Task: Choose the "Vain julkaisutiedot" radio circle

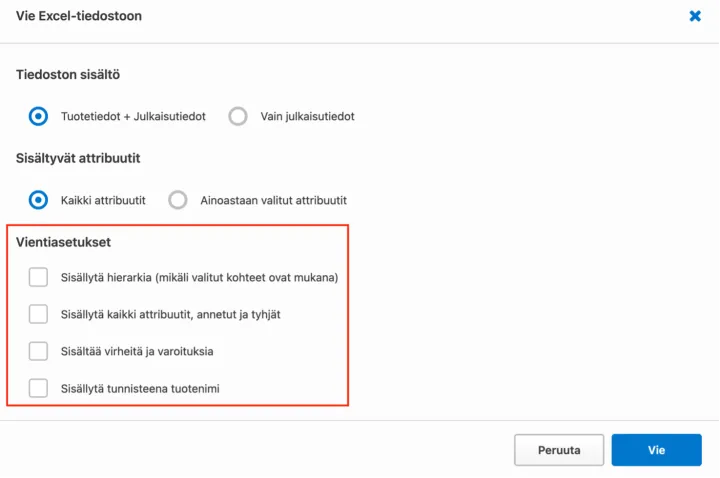Action: click(x=238, y=116)
